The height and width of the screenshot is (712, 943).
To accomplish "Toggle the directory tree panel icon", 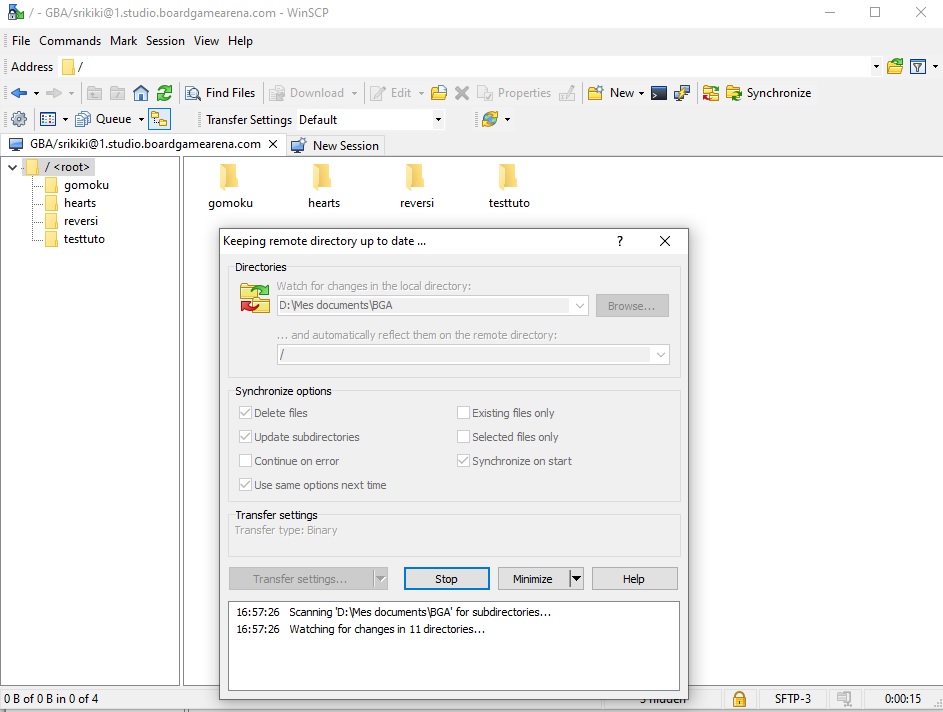I will tap(159, 119).
